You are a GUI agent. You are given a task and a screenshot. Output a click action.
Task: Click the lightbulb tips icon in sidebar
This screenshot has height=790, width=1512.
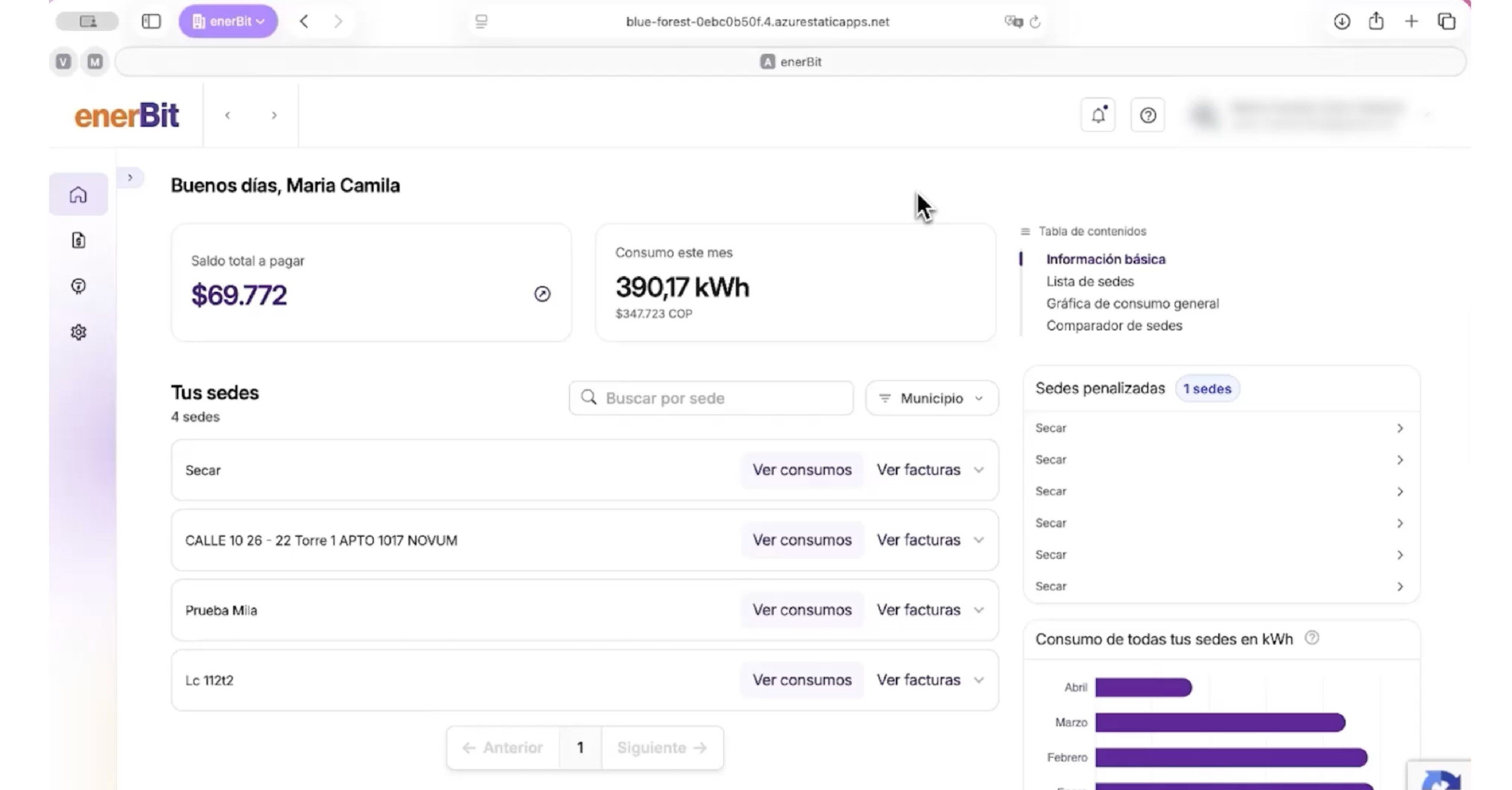tap(78, 286)
